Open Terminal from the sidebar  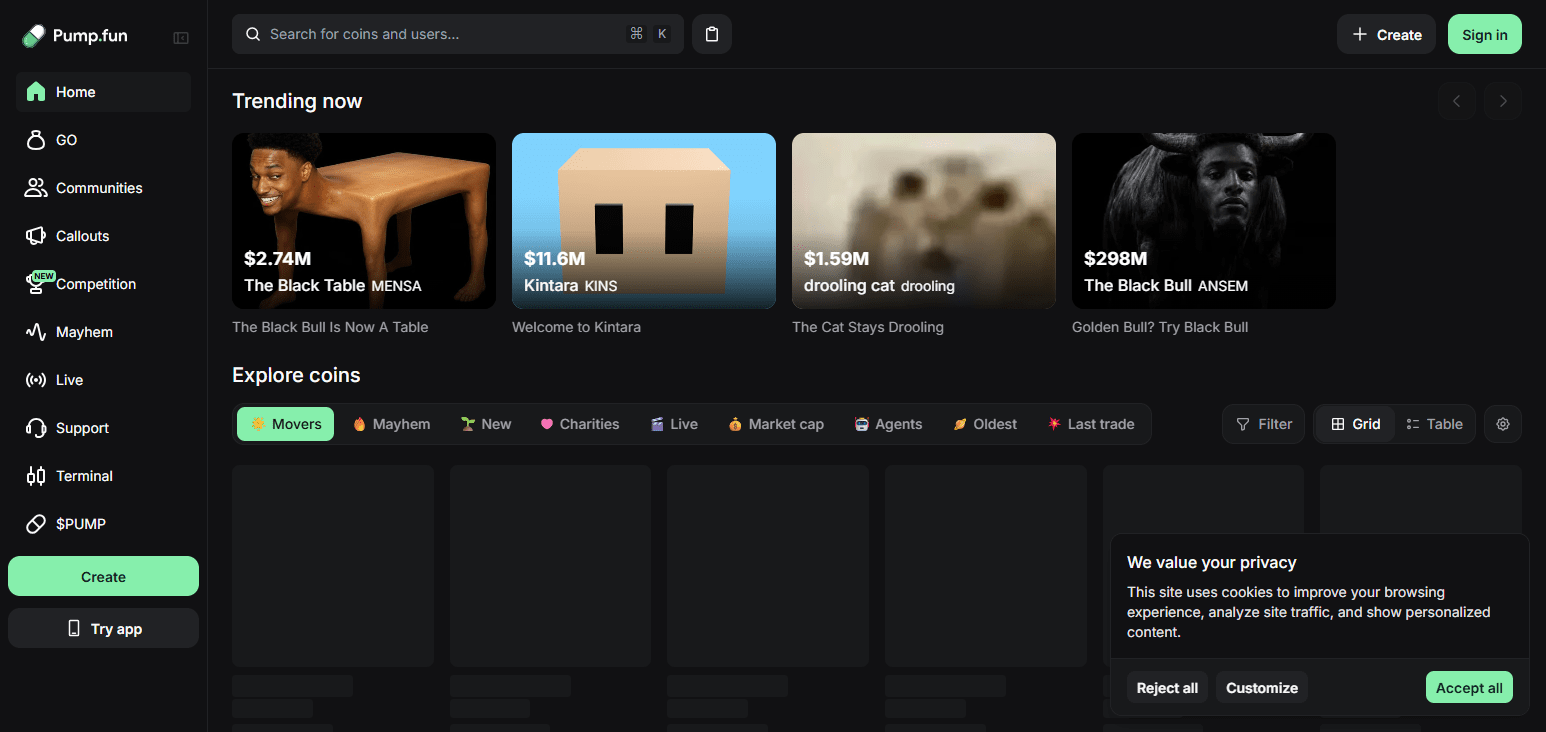click(103, 476)
